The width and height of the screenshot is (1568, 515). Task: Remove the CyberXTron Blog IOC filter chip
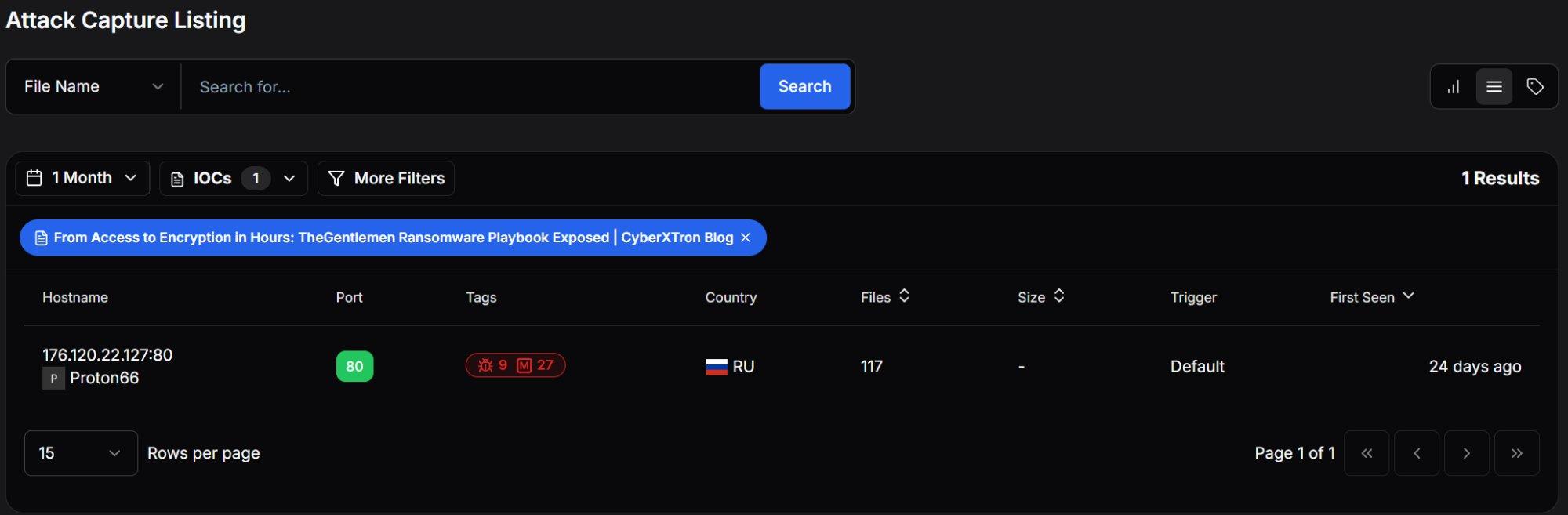point(745,238)
